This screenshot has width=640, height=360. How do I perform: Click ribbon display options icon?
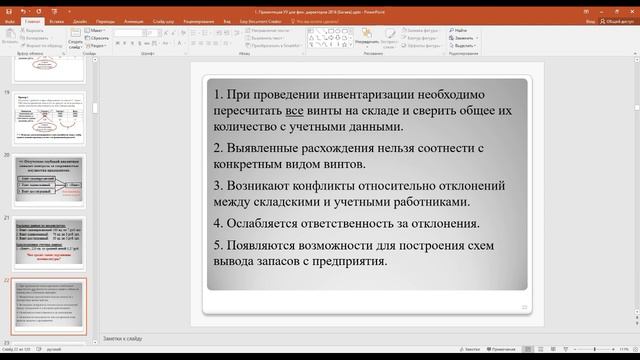pos(586,11)
